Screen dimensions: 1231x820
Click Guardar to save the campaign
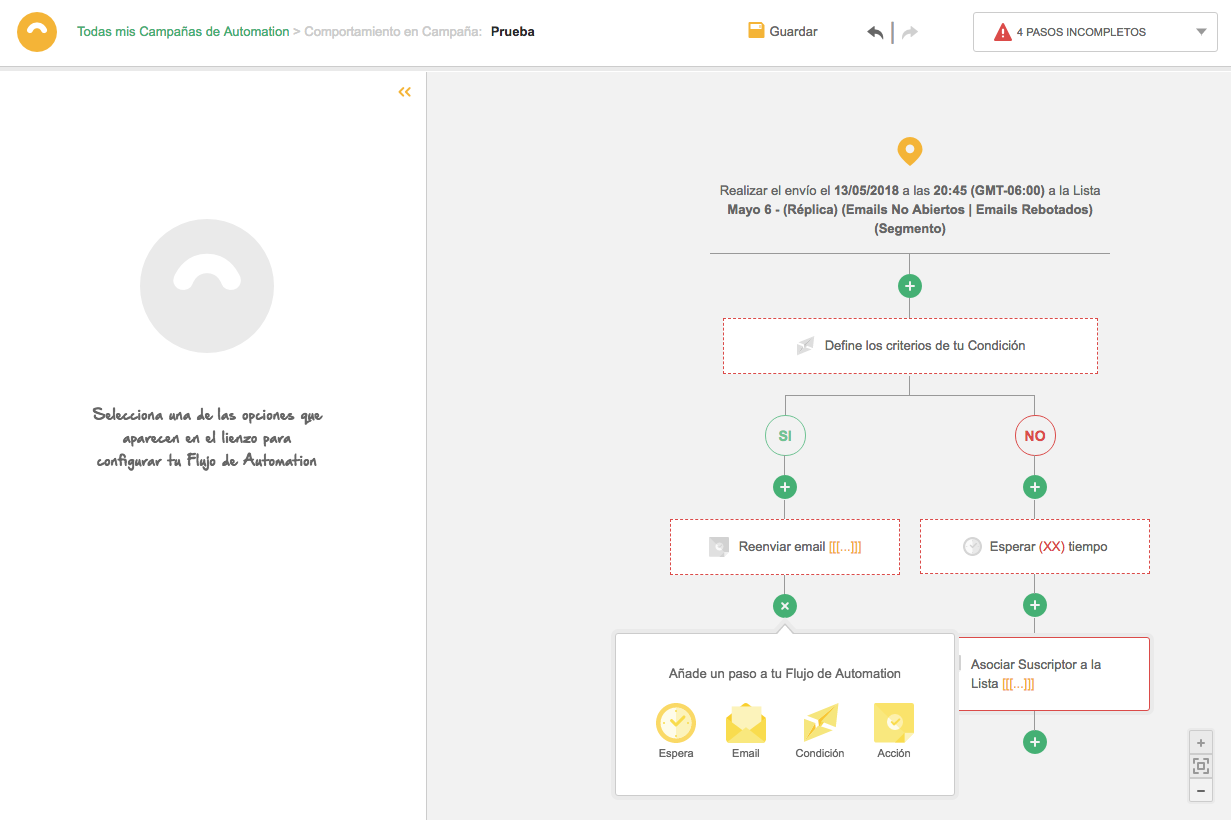[x=783, y=32]
